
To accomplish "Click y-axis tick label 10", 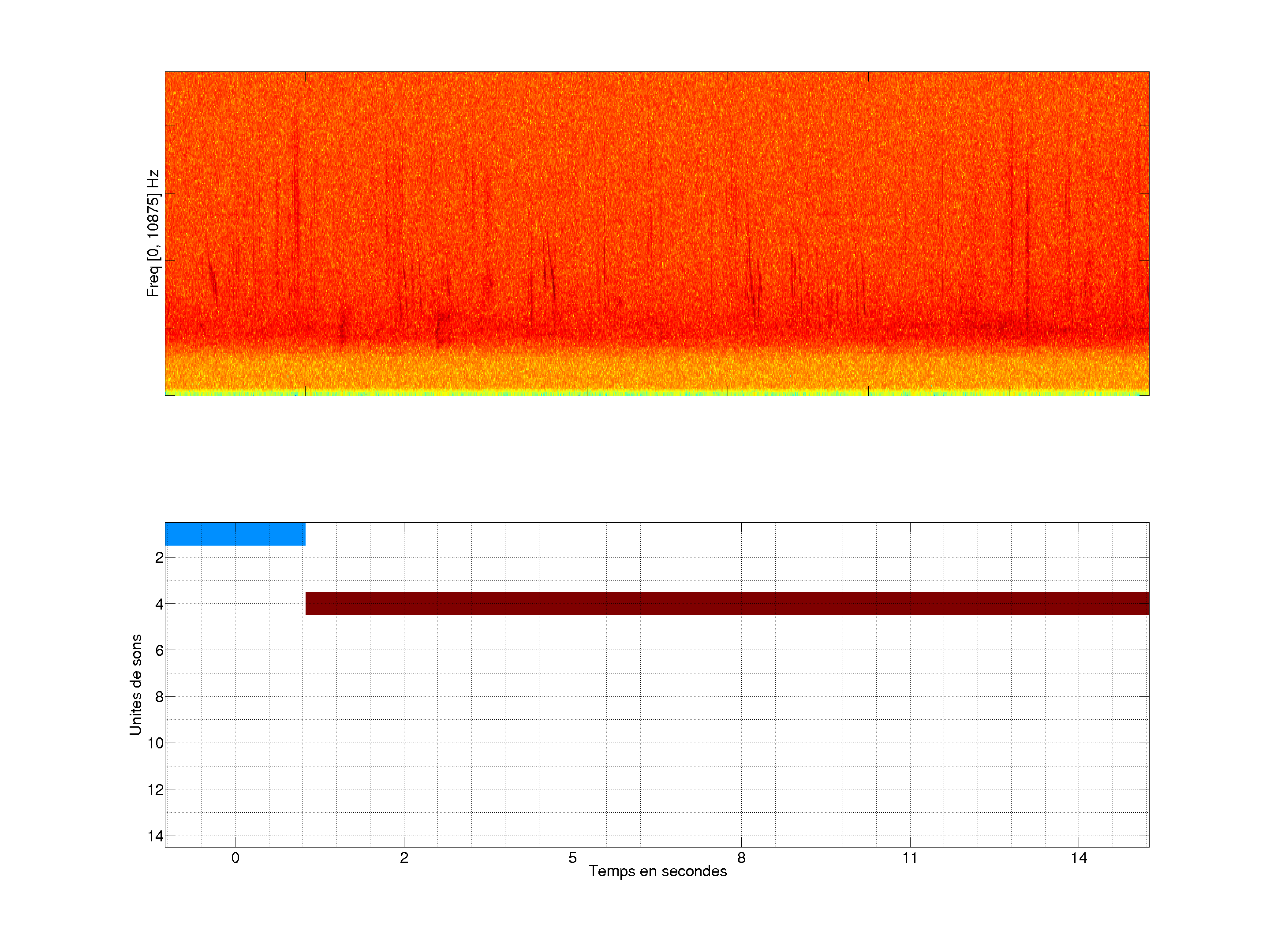I will click(156, 744).
